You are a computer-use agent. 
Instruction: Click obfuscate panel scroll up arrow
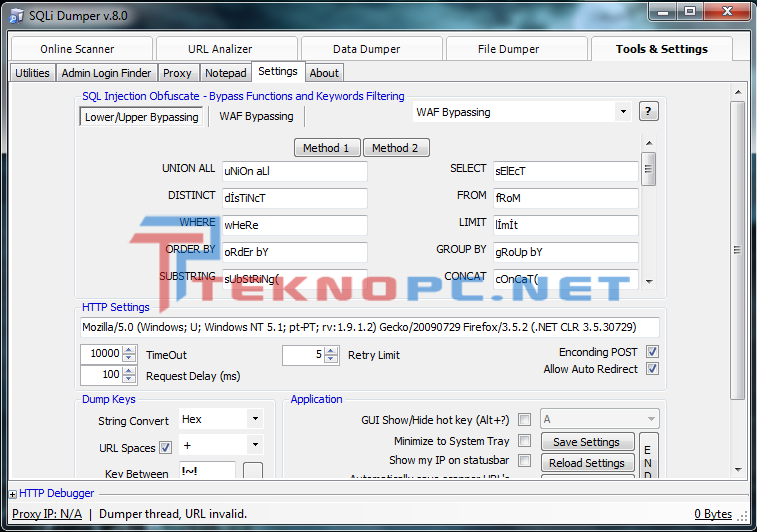pyautogui.click(x=649, y=143)
